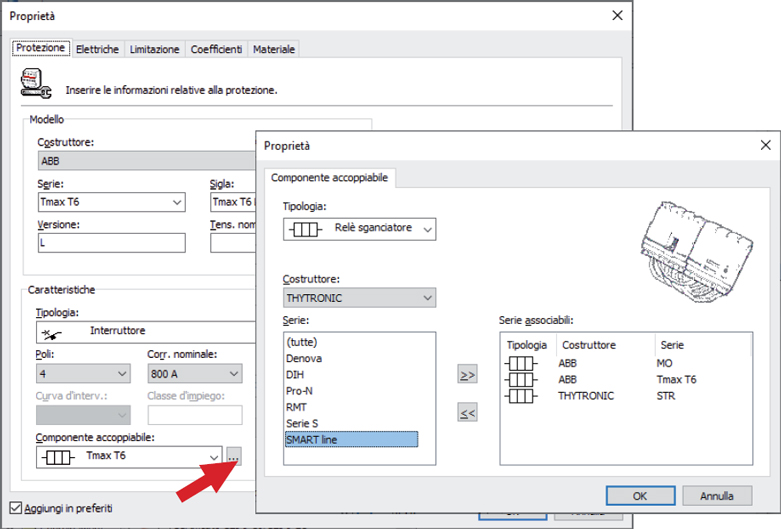
Task: Select the STR series entry
Action: pos(666,396)
